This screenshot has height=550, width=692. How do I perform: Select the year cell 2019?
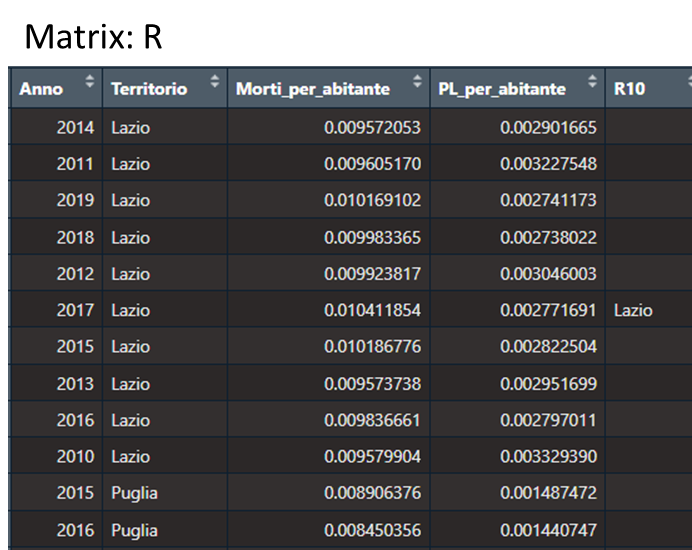(x=75, y=200)
